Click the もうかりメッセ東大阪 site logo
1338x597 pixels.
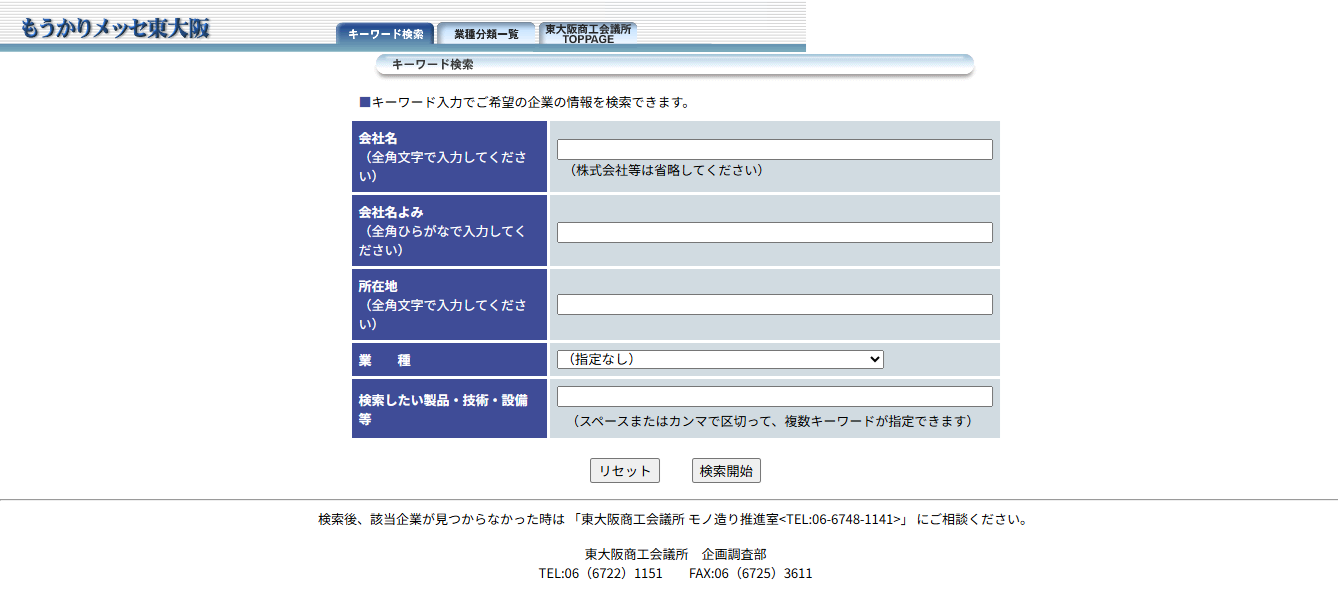115,28
